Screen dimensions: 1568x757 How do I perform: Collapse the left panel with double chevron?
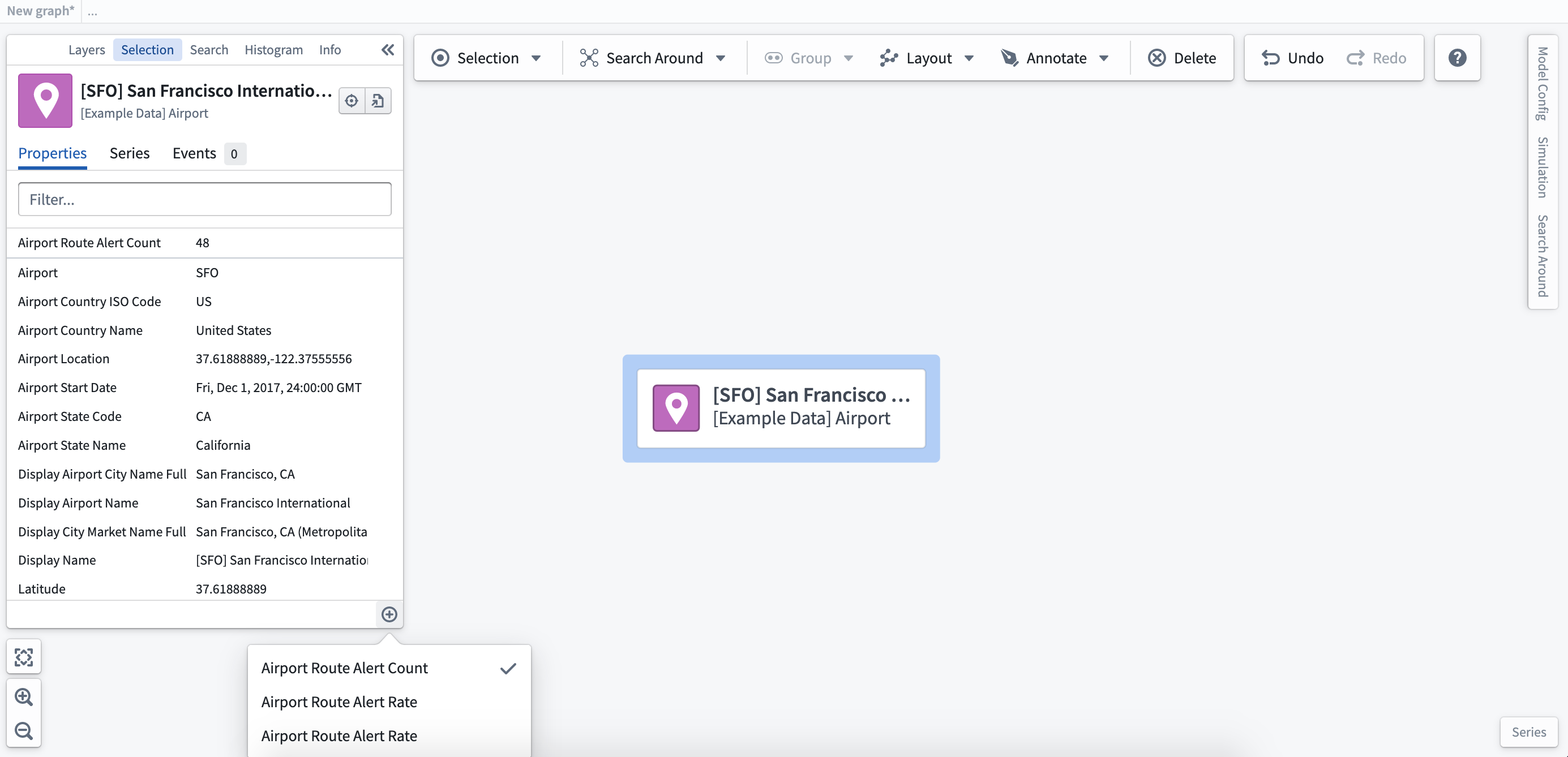(388, 50)
